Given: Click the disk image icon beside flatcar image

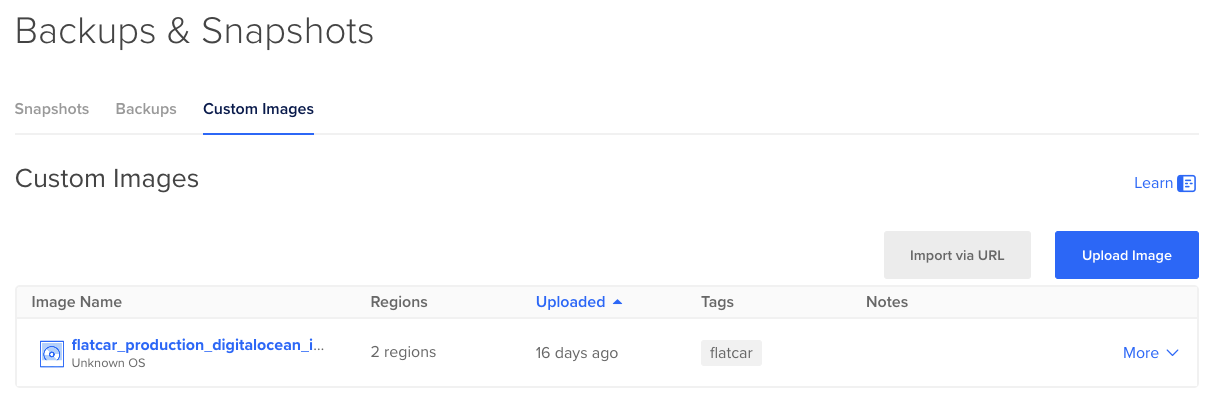Looking at the screenshot, I should pos(51,353).
